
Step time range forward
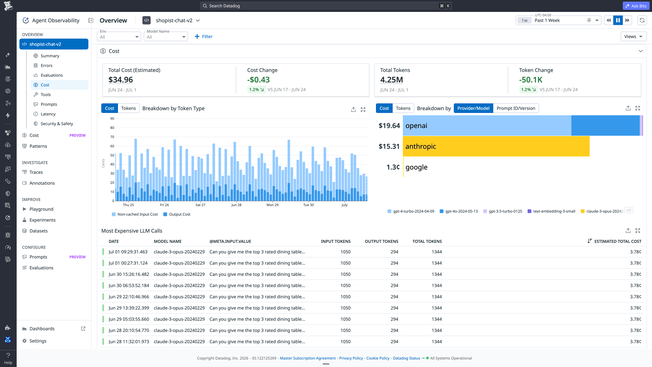627,20
